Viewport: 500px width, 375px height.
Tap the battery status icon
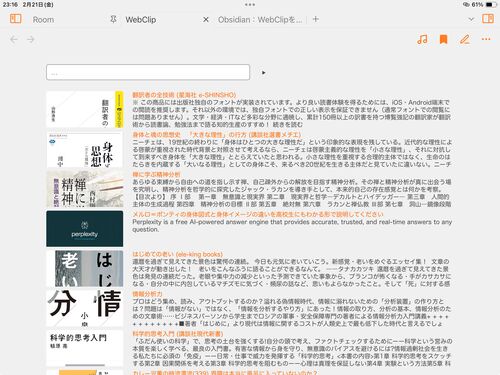491,5
